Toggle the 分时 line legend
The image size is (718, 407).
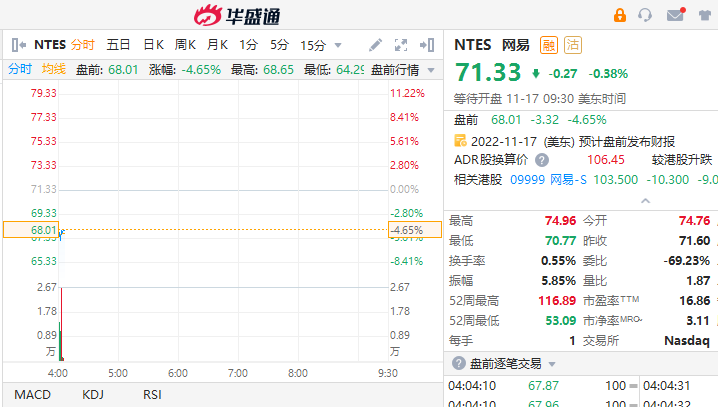20,69
